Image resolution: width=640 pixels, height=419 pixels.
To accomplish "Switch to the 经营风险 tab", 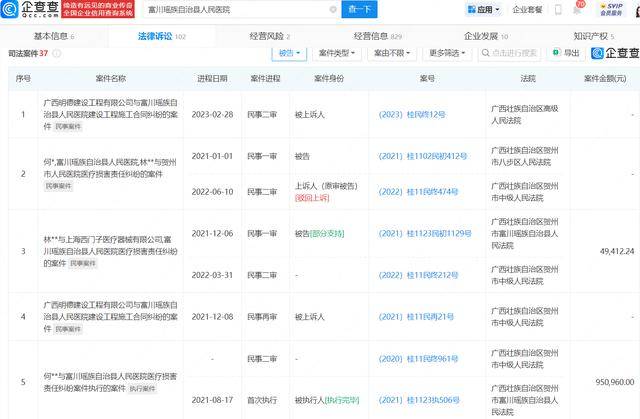I will (269, 36).
